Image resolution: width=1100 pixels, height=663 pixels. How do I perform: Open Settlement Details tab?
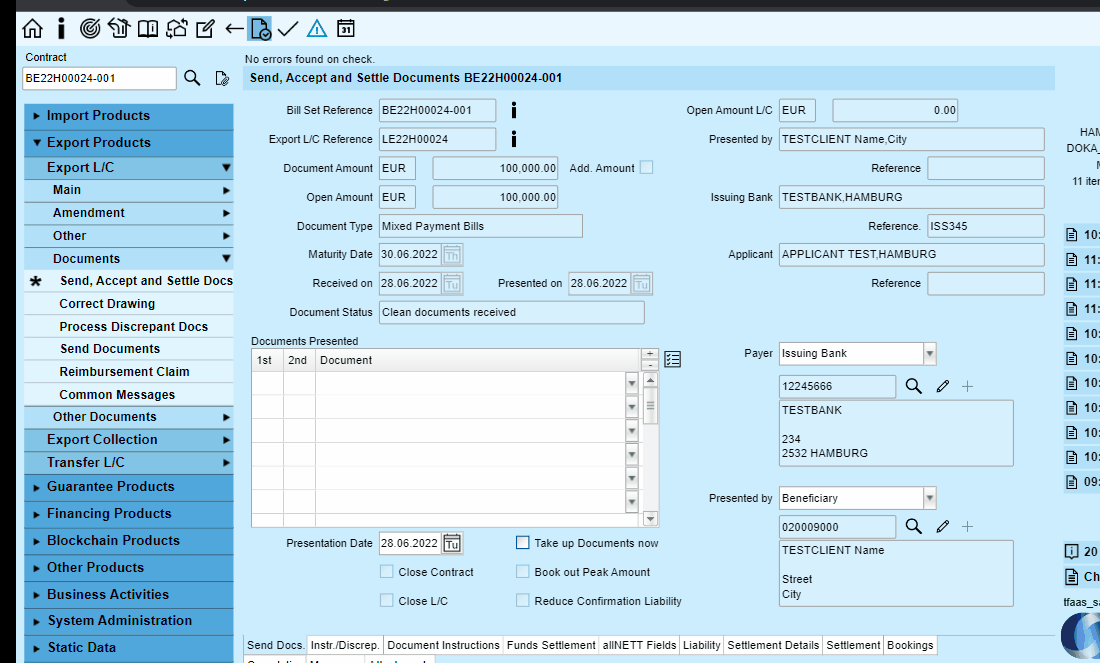click(x=773, y=645)
